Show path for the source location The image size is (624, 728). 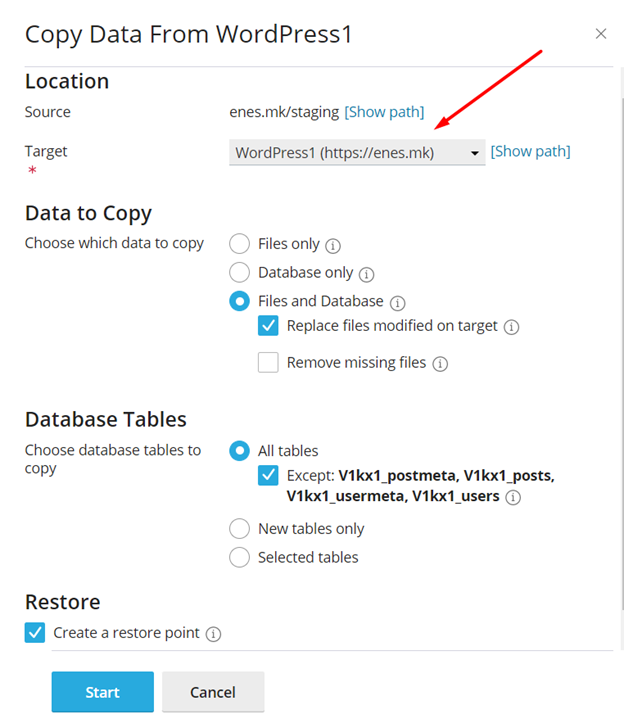point(384,112)
